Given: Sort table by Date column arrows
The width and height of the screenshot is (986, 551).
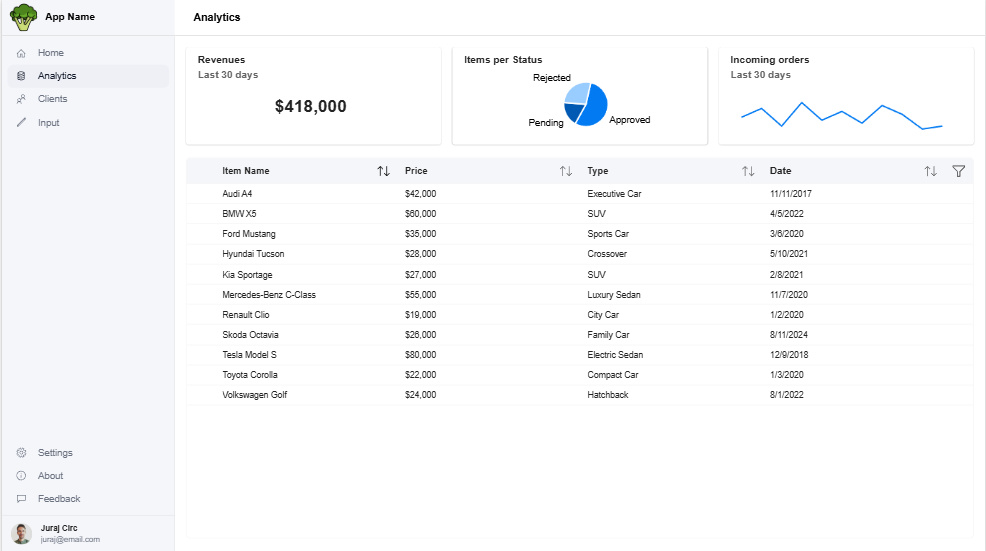Looking at the screenshot, I should (x=931, y=171).
